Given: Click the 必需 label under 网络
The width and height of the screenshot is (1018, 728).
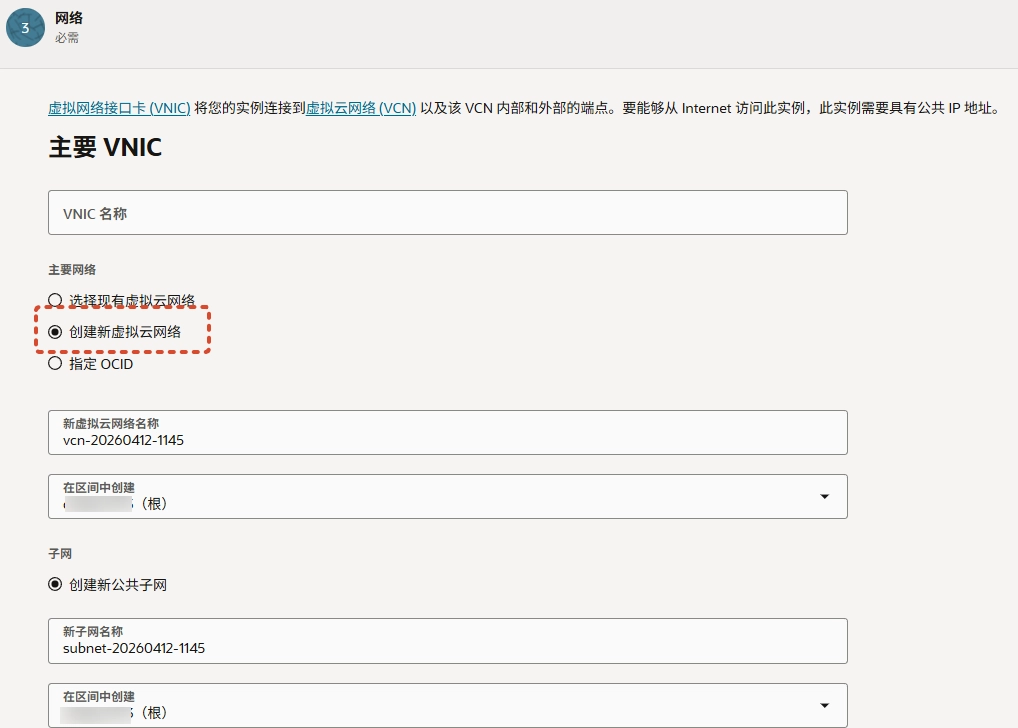Looking at the screenshot, I should [67, 38].
